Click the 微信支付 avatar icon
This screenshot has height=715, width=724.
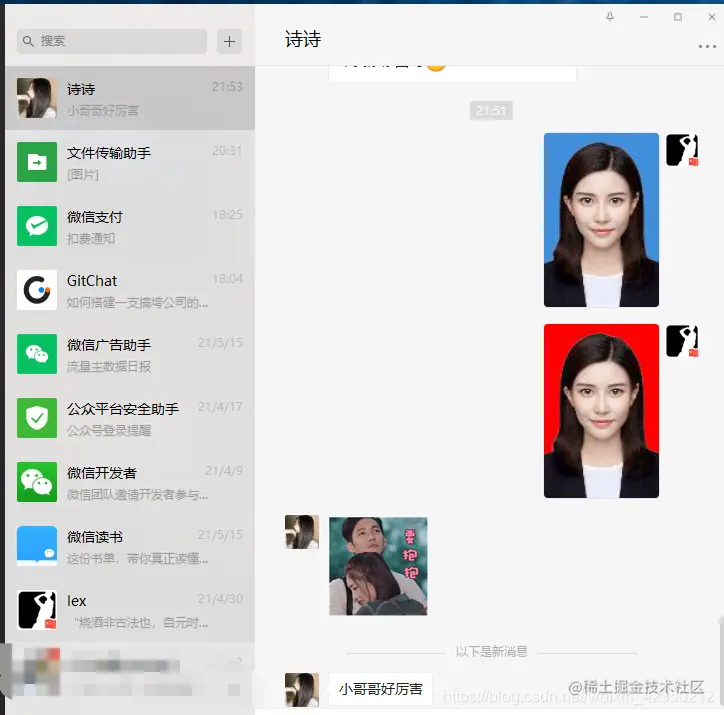[37, 226]
